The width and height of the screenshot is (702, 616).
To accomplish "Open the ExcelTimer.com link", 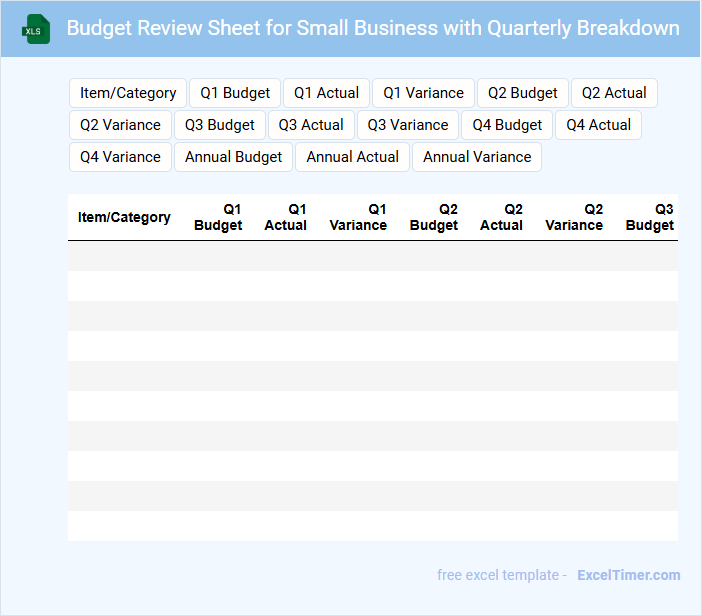I will coord(629,575).
